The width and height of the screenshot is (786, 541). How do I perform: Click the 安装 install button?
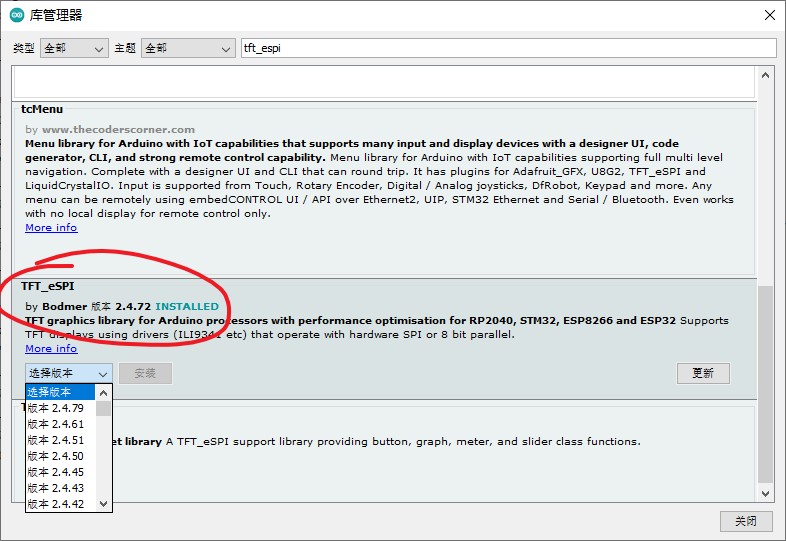click(x=145, y=374)
